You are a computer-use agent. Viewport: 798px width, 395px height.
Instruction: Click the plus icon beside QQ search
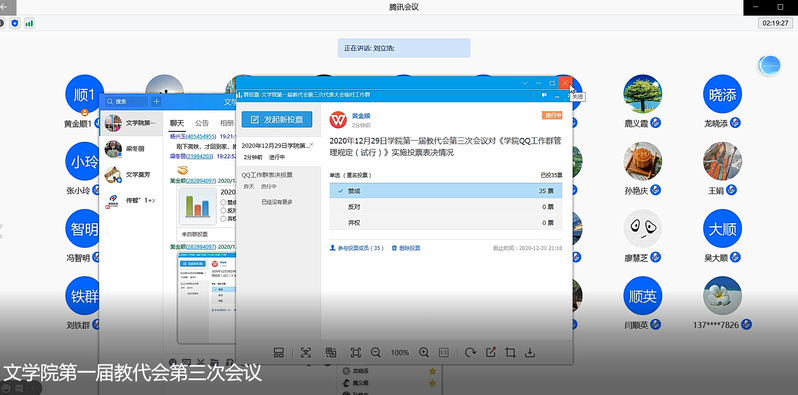click(156, 102)
